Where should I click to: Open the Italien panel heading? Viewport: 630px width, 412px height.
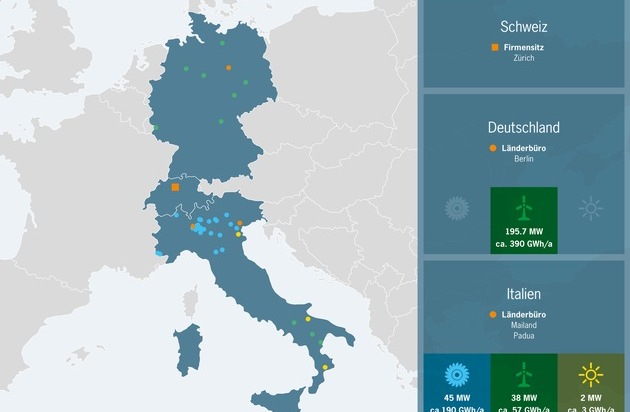coord(524,294)
